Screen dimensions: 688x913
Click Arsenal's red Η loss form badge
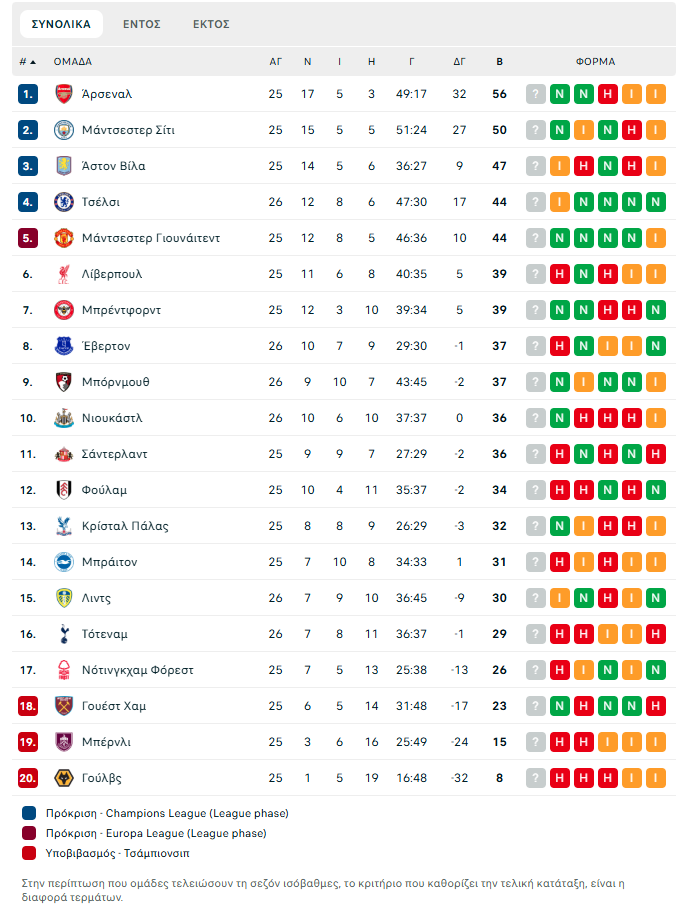608,94
